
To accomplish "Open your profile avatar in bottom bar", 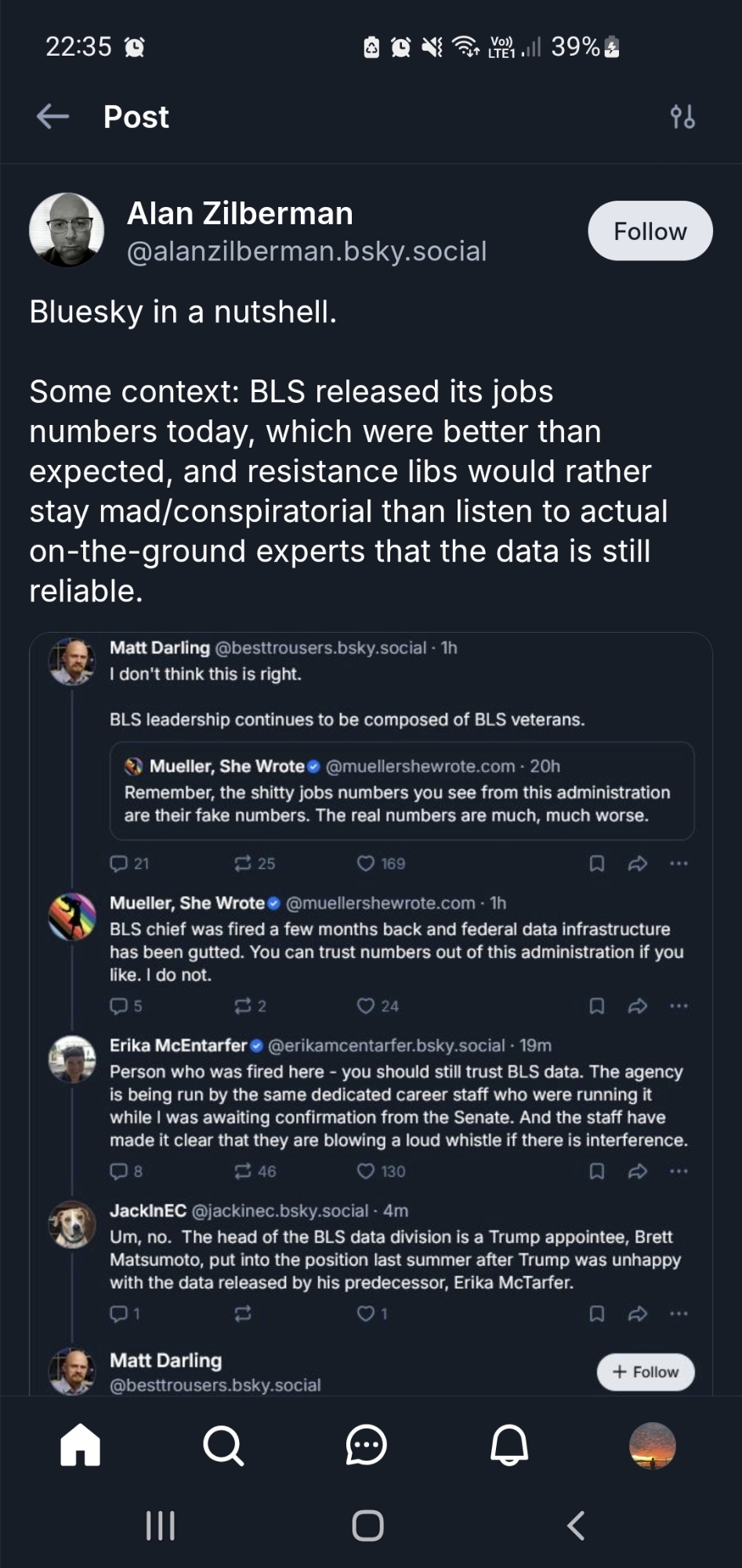I will (x=652, y=1445).
